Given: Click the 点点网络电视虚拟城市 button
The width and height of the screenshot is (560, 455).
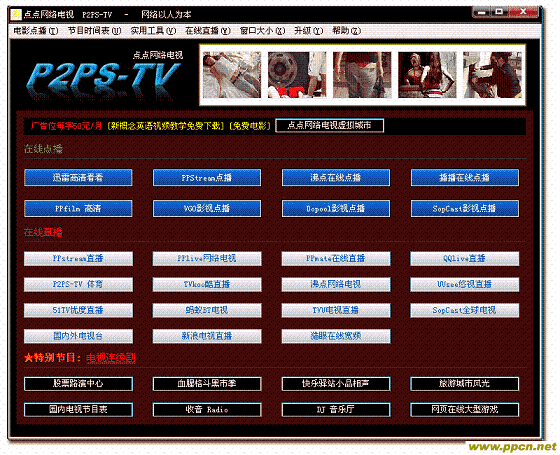Looking at the screenshot, I should point(329,126).
